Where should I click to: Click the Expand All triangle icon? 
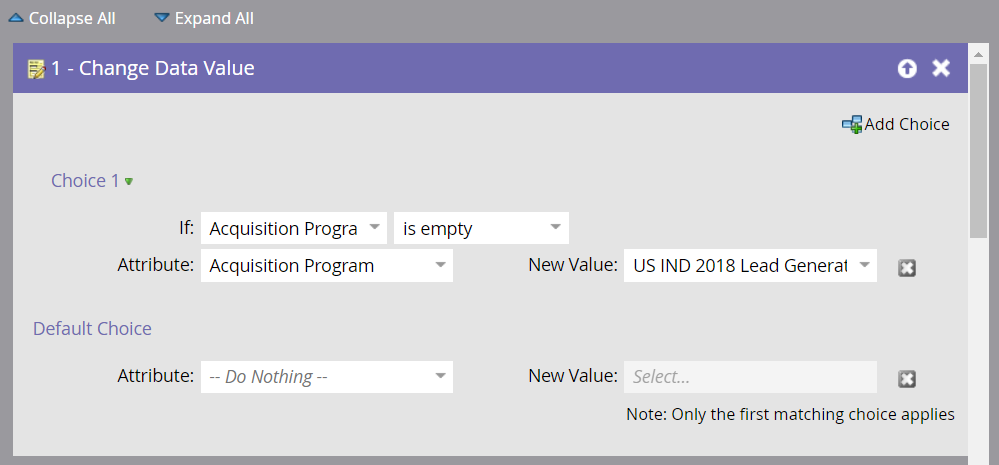click(x=162, y=18)
